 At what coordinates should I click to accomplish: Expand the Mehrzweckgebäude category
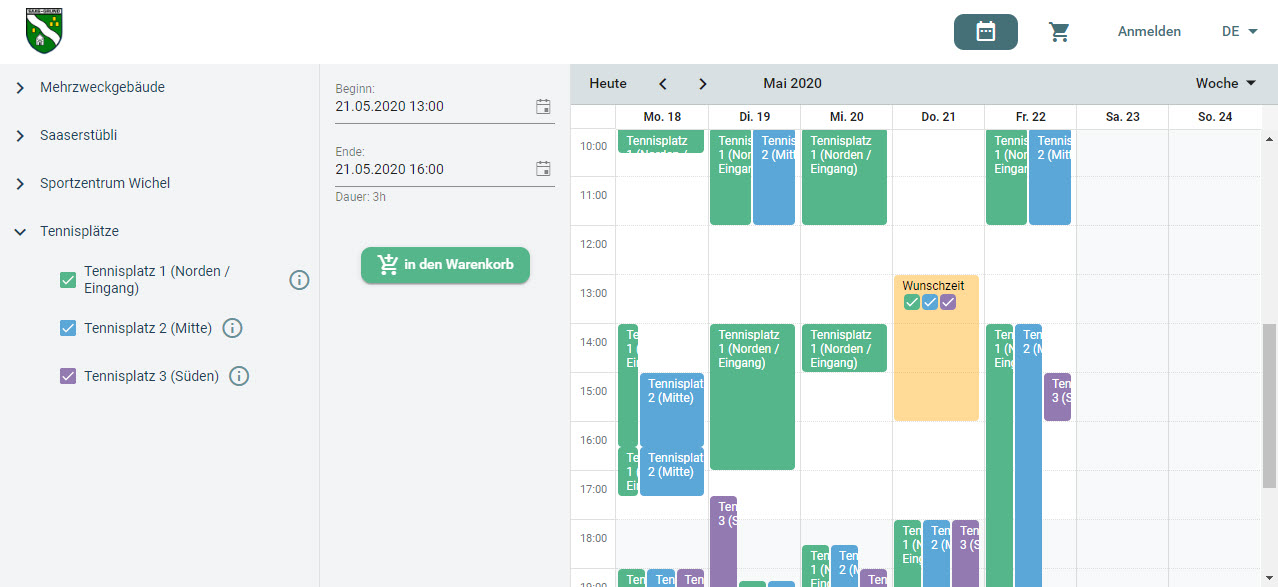point(20,88)
